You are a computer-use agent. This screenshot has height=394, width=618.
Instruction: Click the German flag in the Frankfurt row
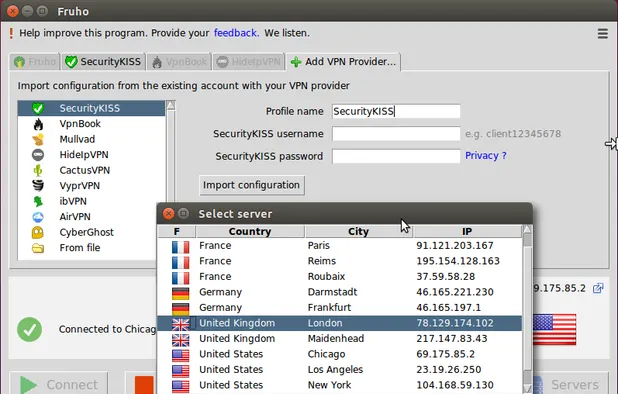coord(181,309)
